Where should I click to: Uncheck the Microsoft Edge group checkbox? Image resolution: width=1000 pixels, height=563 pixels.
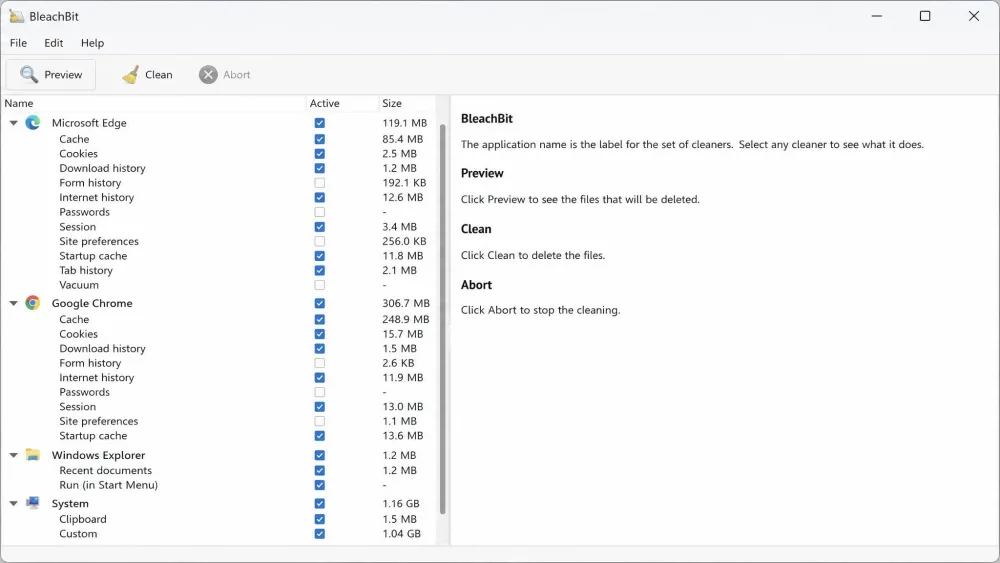[320, 123]
